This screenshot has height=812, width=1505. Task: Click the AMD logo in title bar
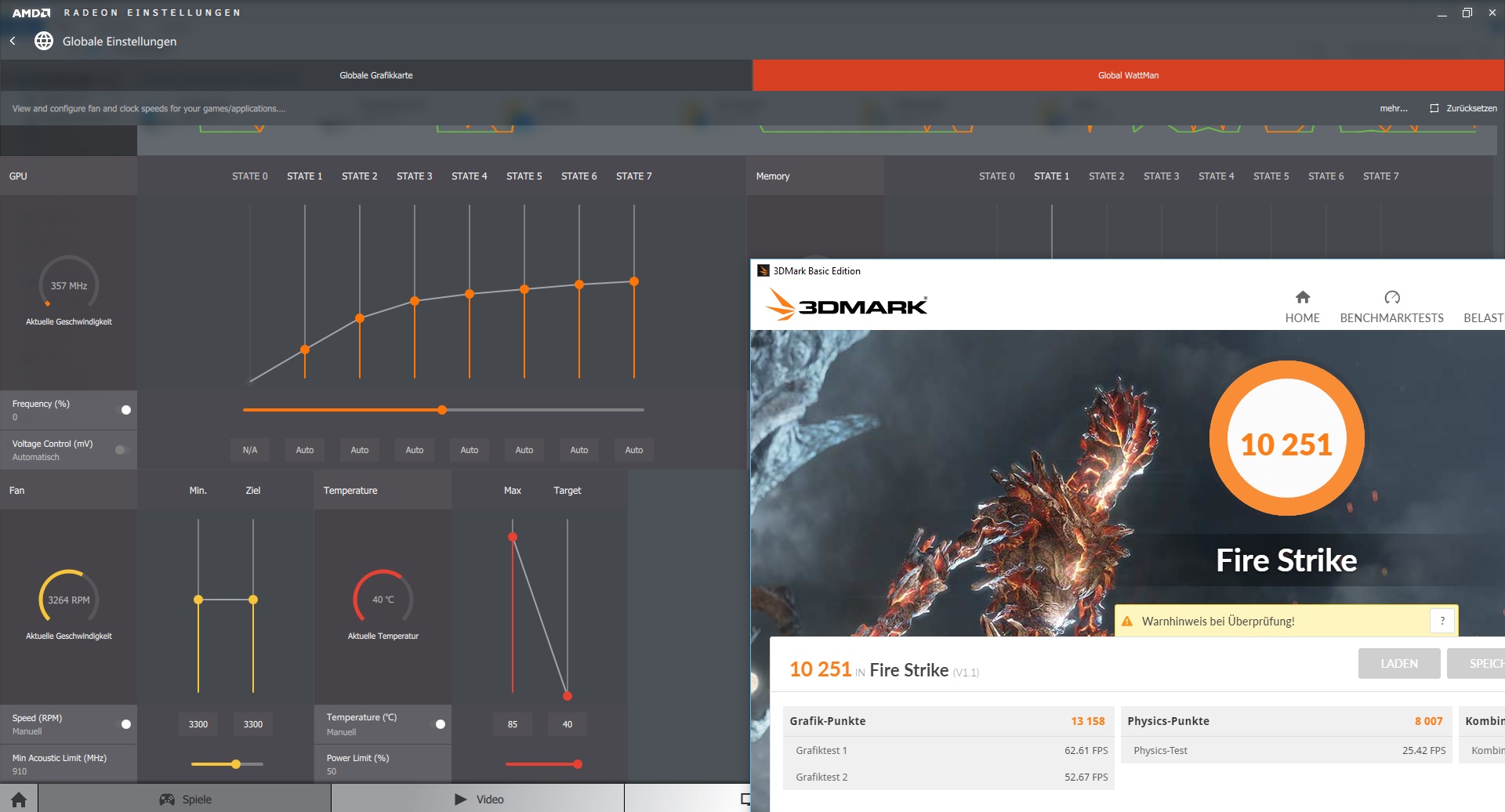point(31,13)
